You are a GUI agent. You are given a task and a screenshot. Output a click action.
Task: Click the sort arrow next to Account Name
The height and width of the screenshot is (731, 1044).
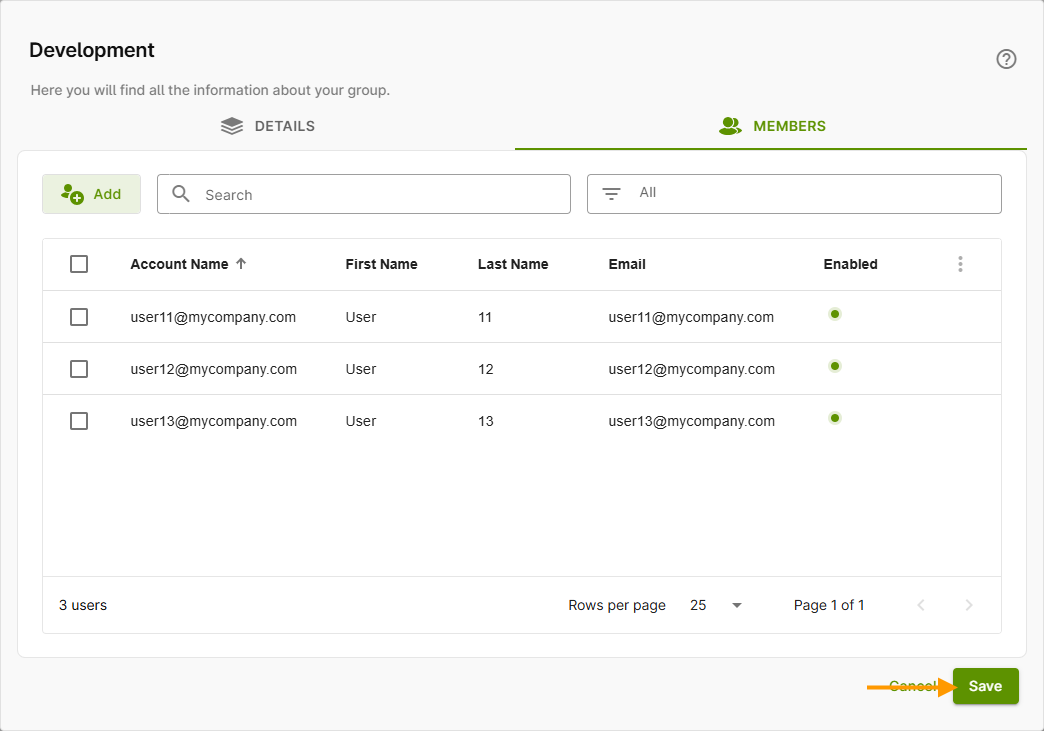point(241,264)
